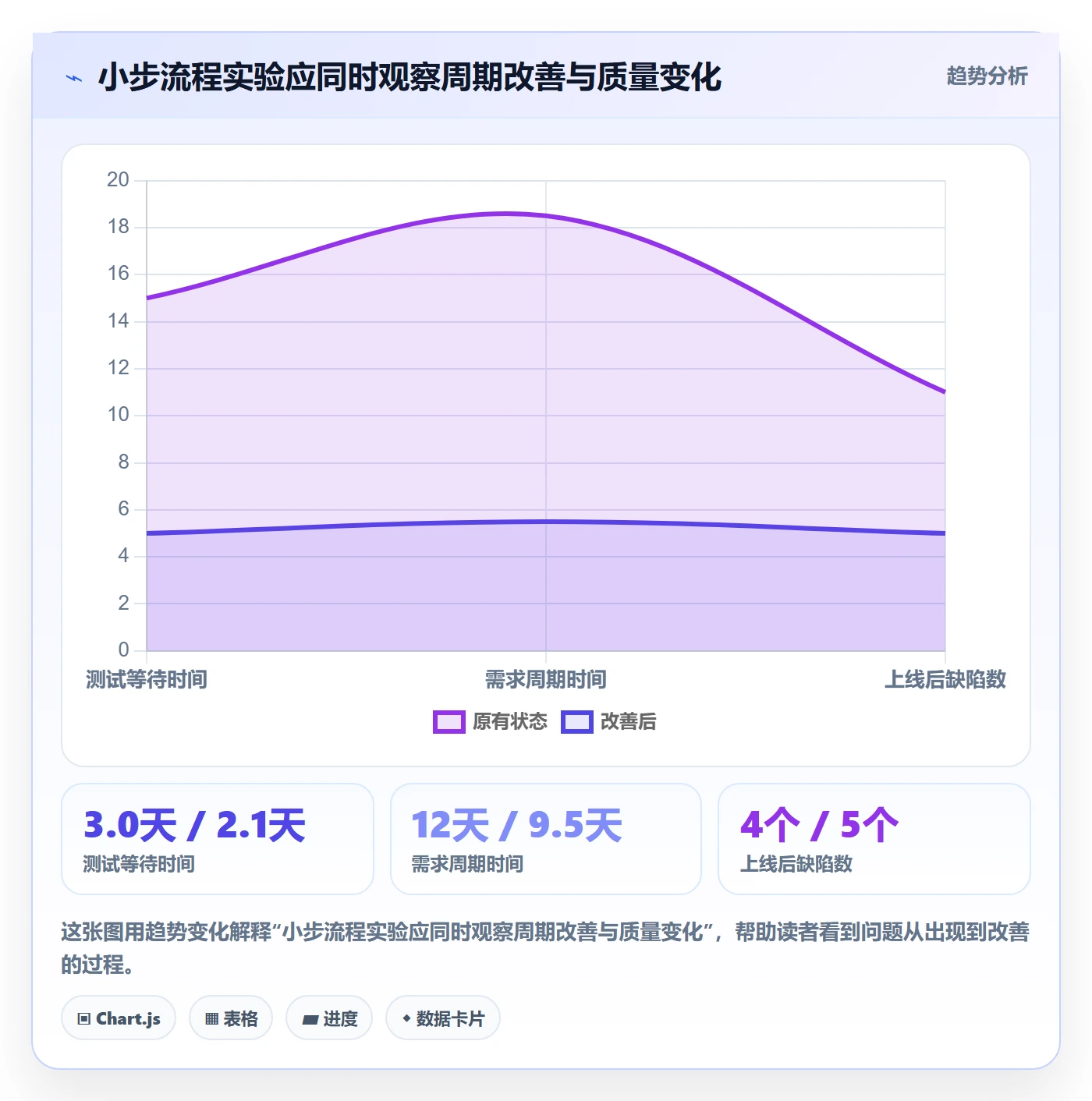Click the 上线后缺陷数 x-axis label
This screenshot has width=1092, height=1101.
pyautogui.click(x=945, y=680)
